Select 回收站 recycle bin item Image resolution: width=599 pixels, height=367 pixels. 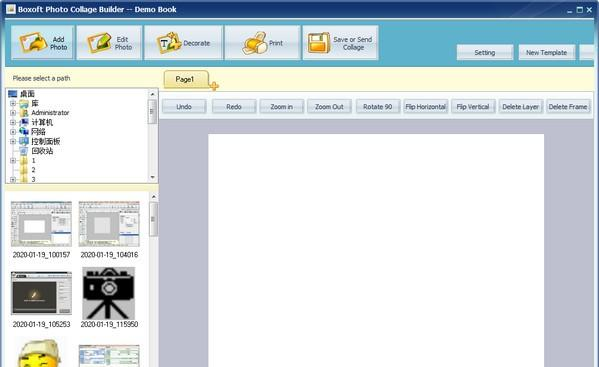click(x=36, y=151)
